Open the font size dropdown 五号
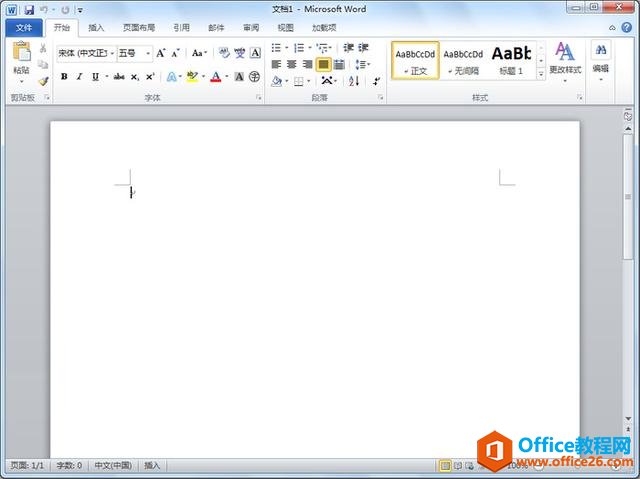This screenshot has width=640, height=479. tap(135, 53)
